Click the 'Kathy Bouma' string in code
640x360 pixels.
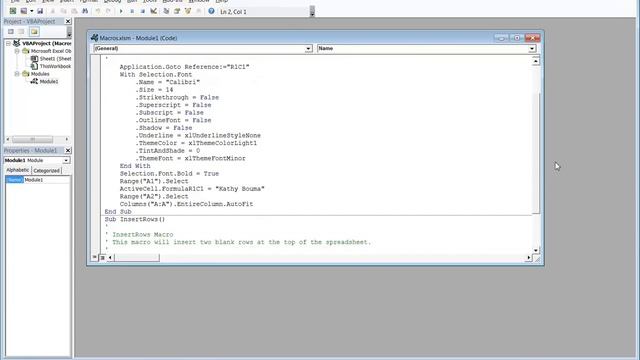(x=240, y=189)
